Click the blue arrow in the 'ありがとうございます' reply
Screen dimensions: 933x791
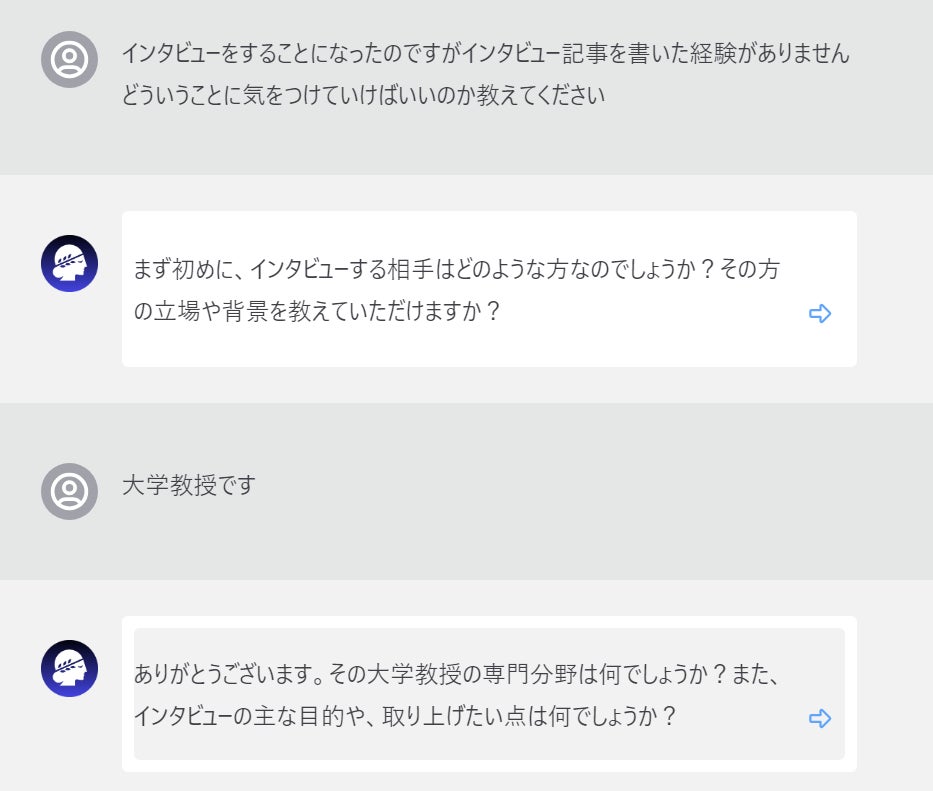[820, 719]
